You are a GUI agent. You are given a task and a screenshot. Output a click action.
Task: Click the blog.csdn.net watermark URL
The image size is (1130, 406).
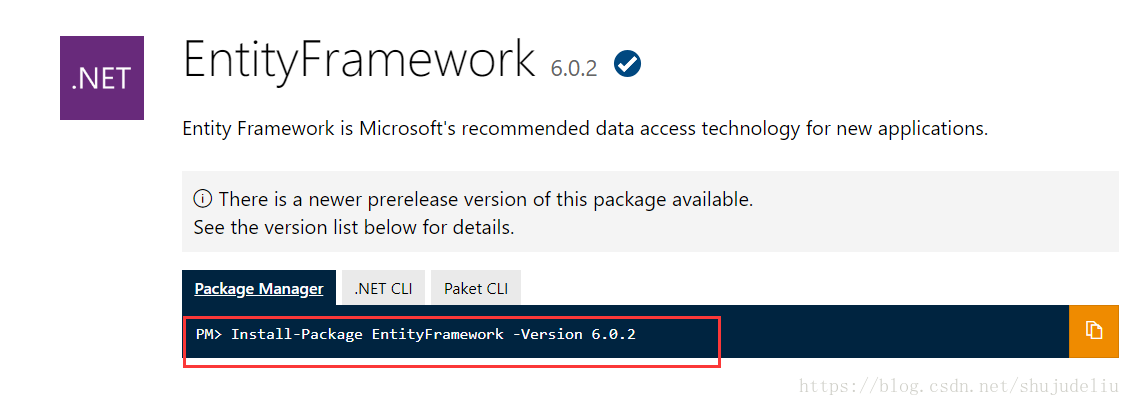click(961, 386)
